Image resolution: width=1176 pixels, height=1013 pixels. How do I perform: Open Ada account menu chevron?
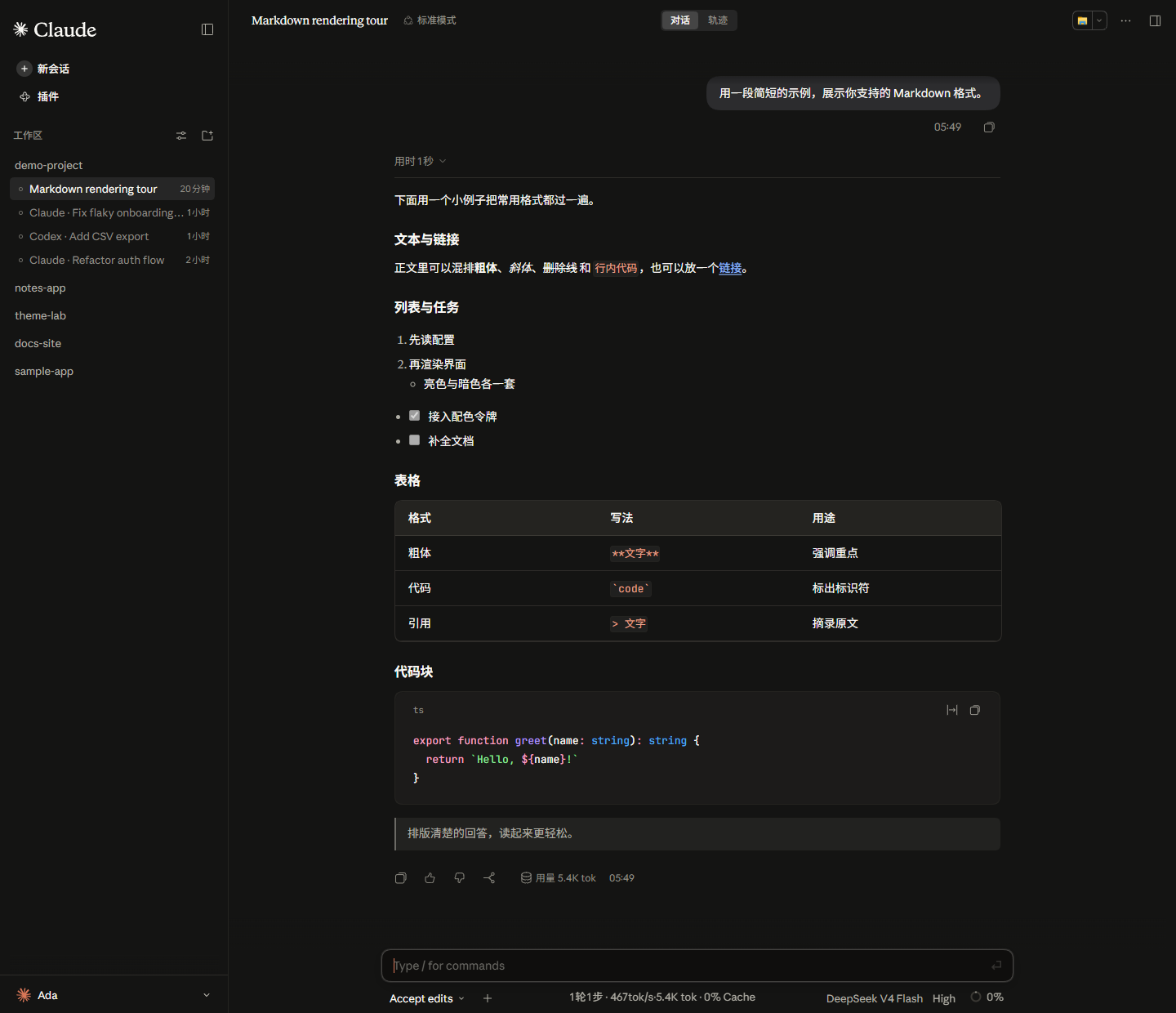click(207, 995)
